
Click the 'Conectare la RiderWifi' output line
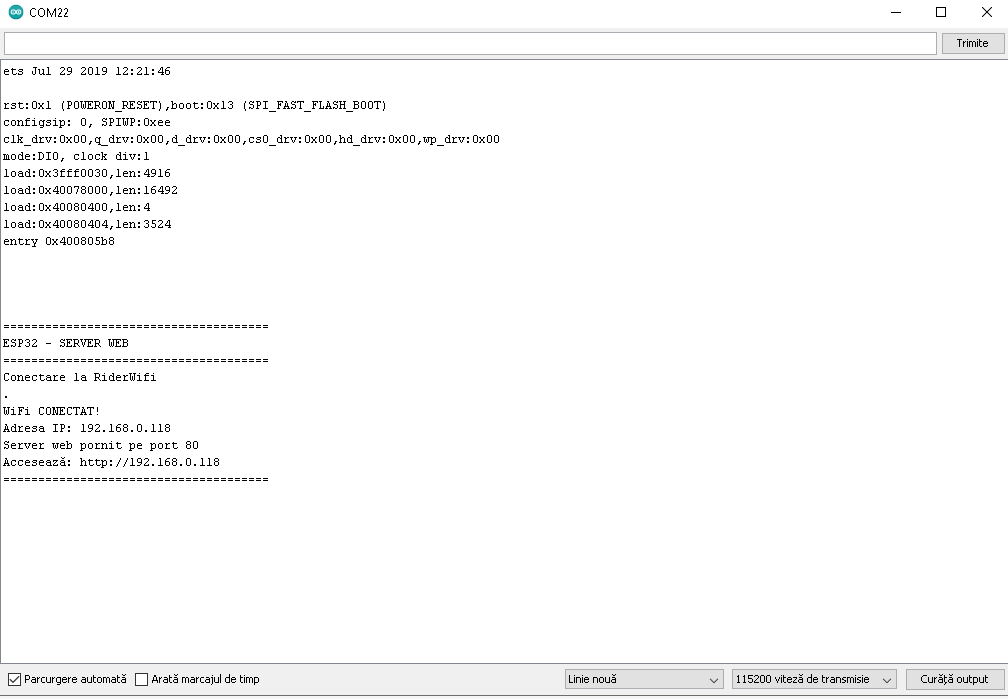[80, 377]
